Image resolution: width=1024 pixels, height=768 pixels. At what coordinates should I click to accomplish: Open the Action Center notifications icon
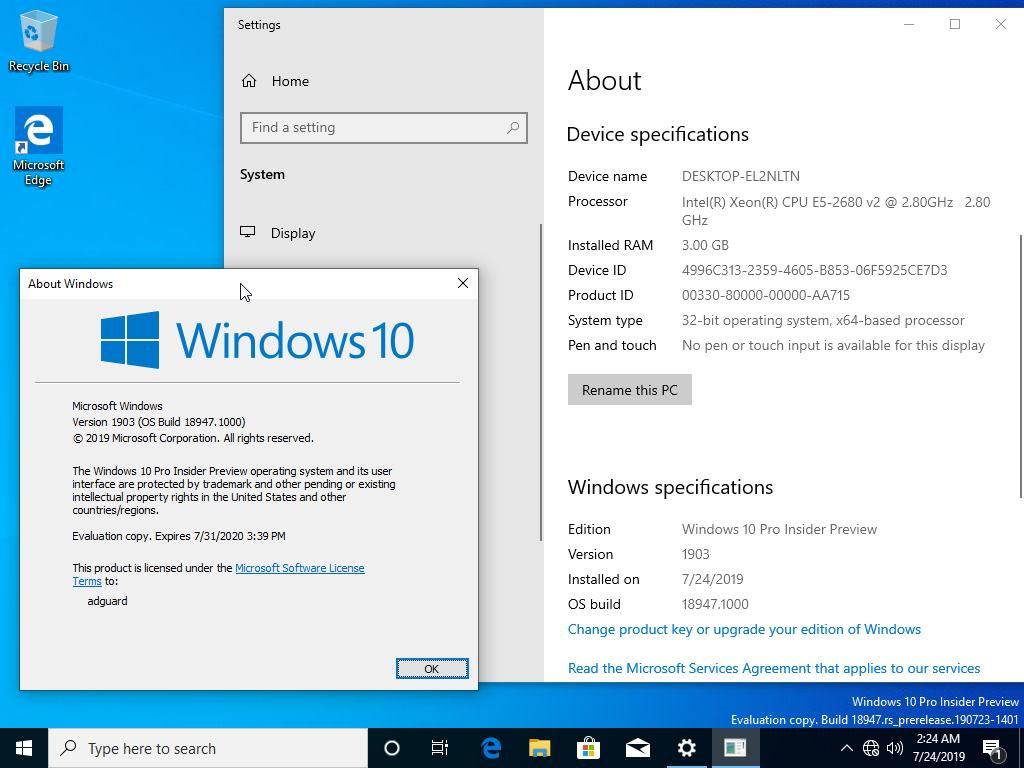coord(993,748)
